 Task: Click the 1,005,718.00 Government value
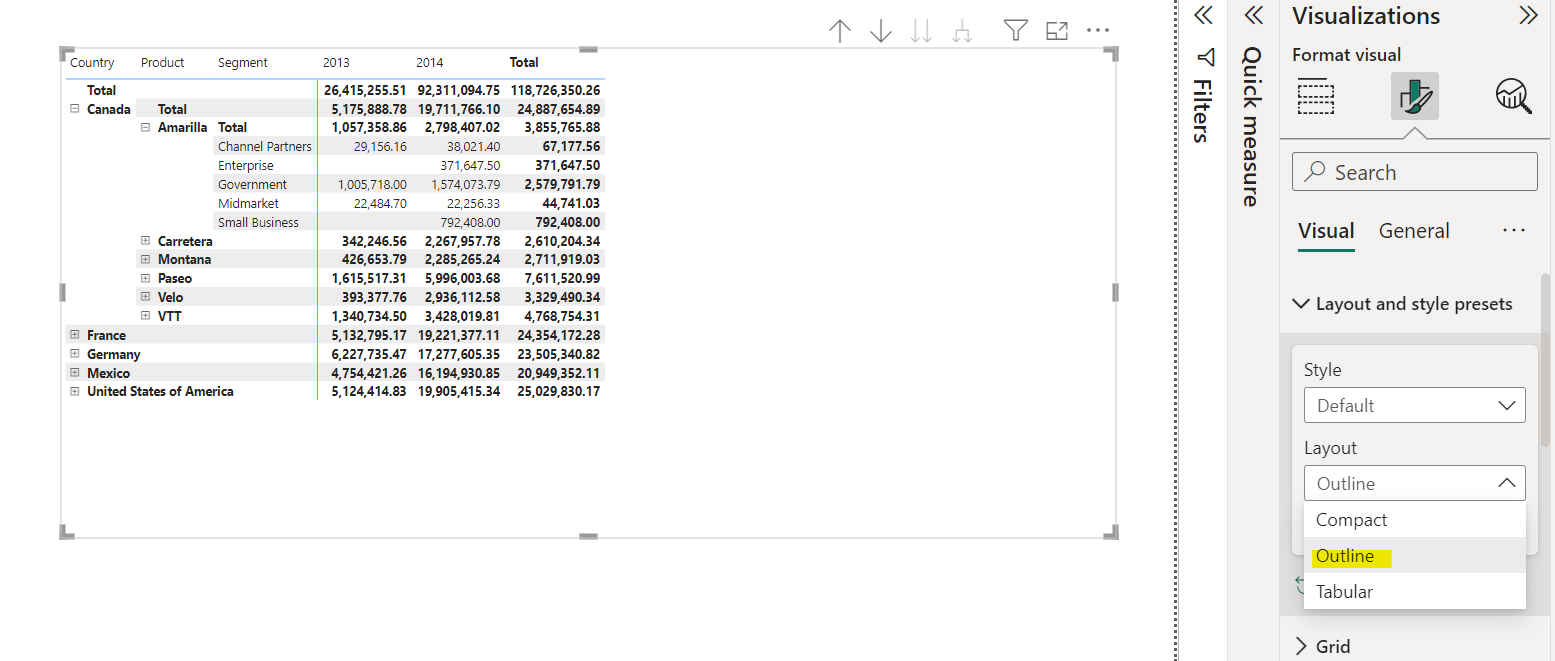click(372, 185)
